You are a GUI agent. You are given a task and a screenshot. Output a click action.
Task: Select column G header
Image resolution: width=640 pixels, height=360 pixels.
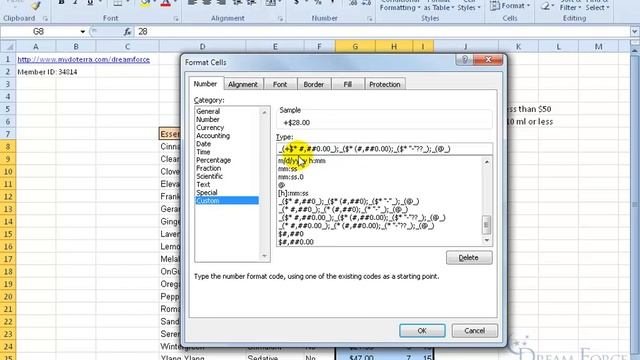click(x=355, y=47)
